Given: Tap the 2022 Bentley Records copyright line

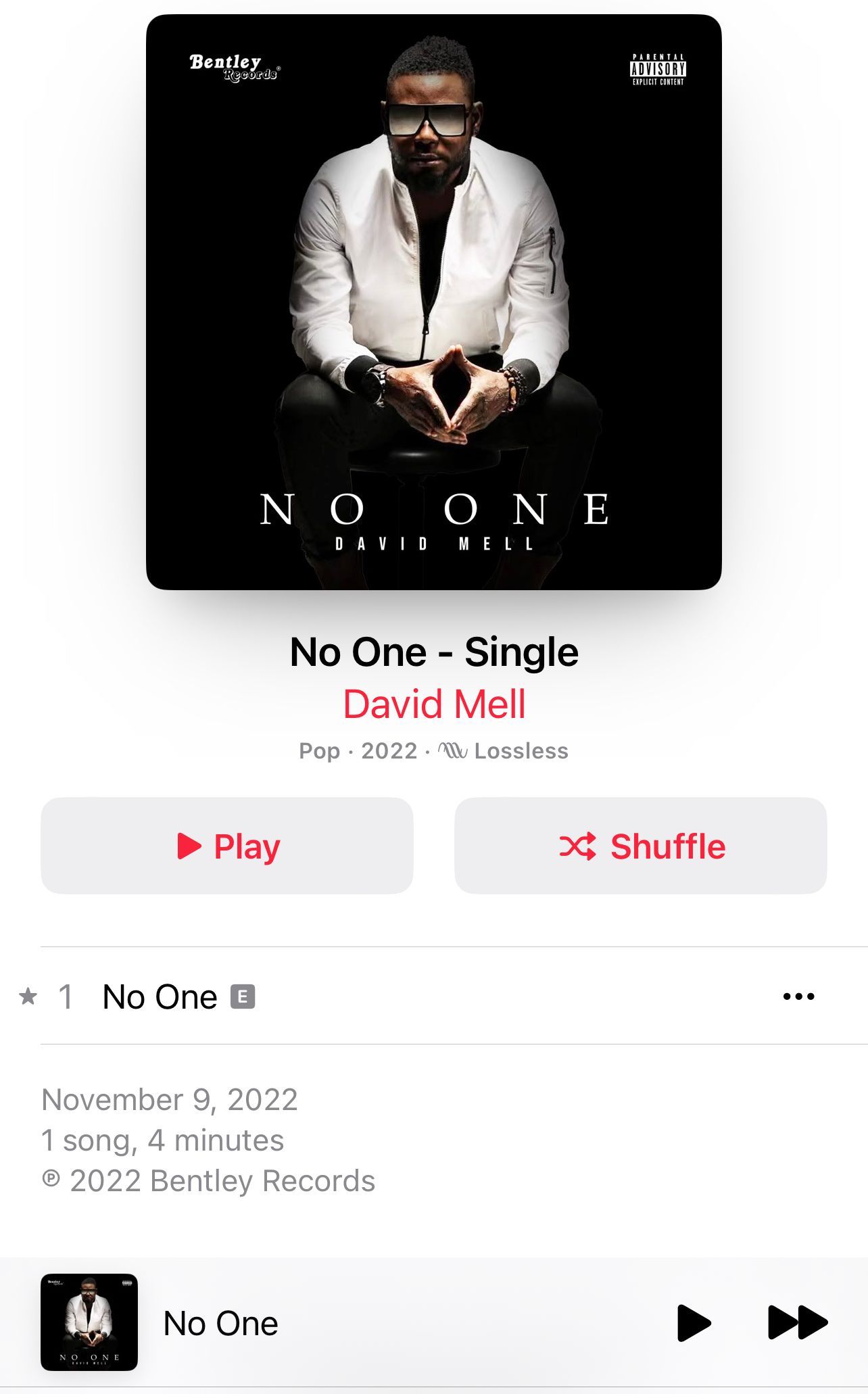Looking at the screenshot, I should pyautogui.click(x=208, y=1181).
